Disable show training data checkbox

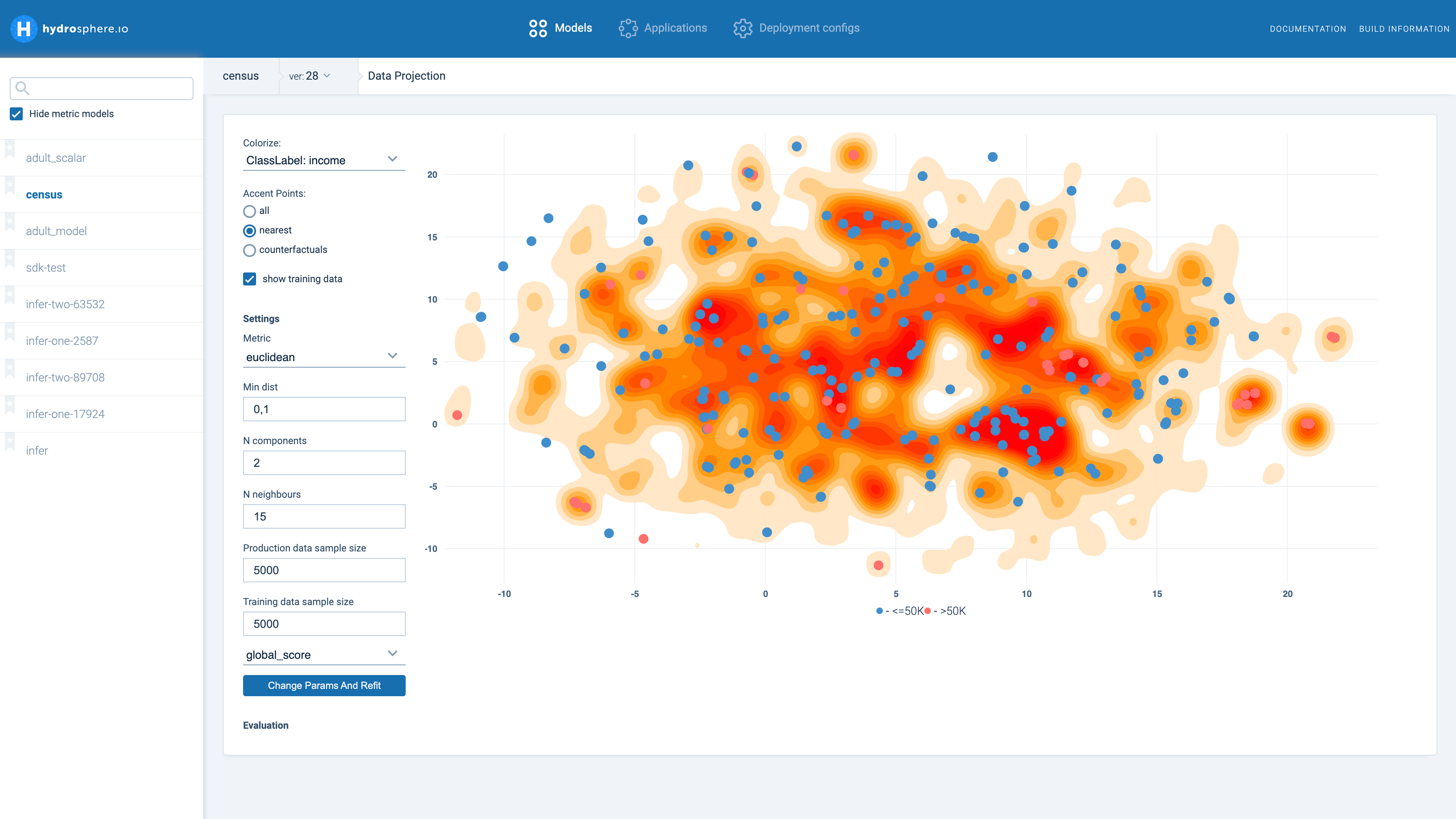(249, 279)
